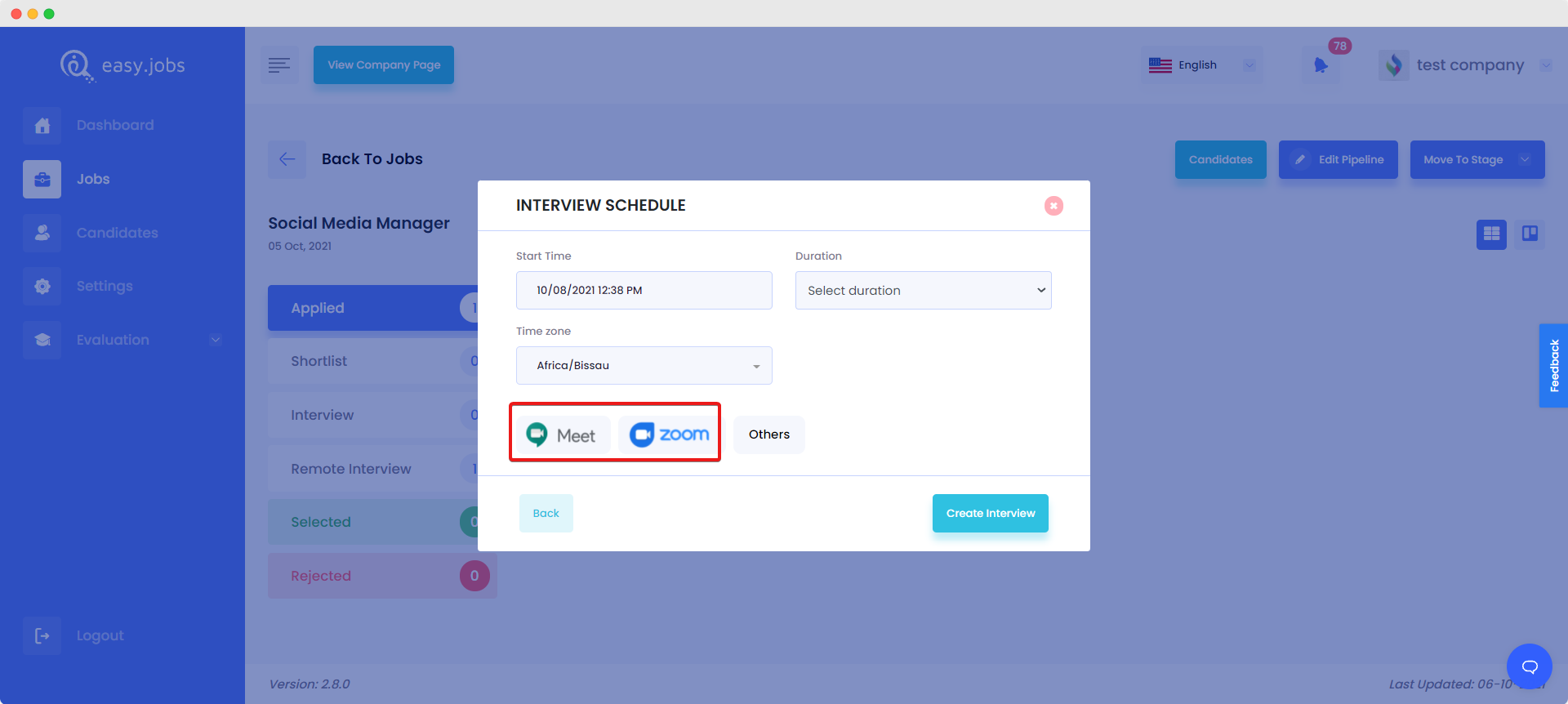Screen dimensions: 1568x704
Task: Click the test company logo icon
Action: pos(1394,65)
